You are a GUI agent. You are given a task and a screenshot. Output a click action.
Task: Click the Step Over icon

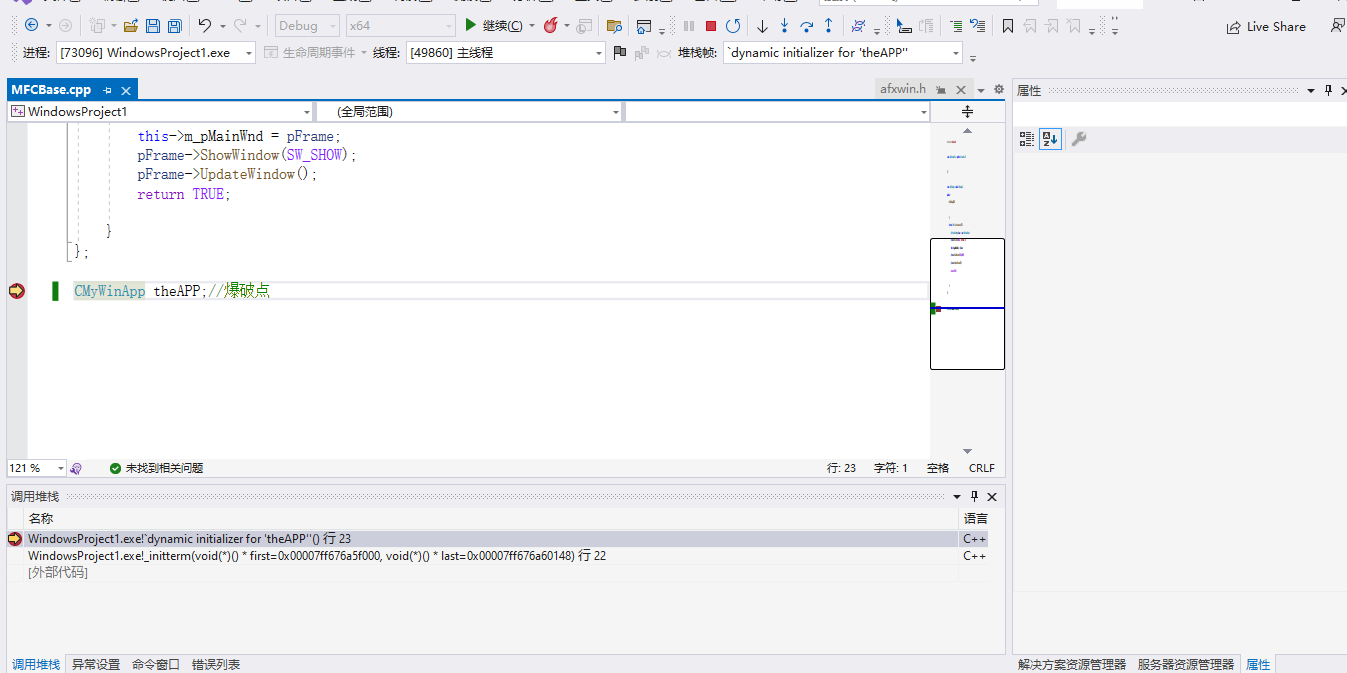(x=806, y=26)
